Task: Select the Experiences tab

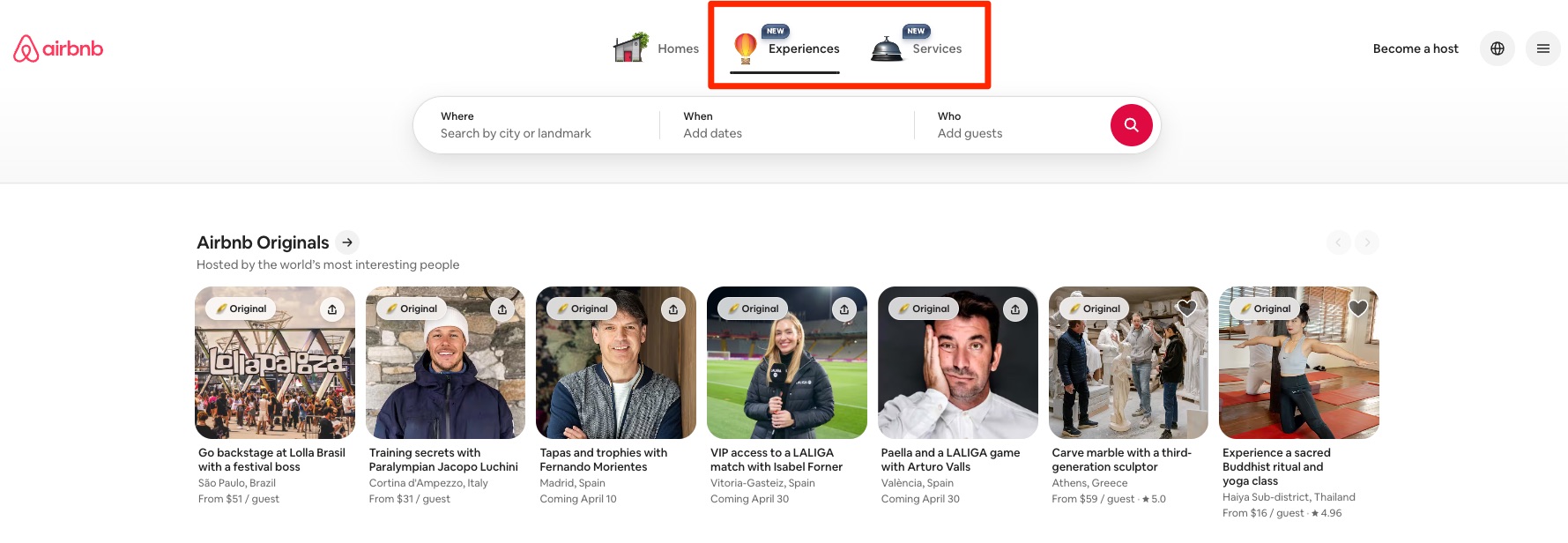Action: [x=784, y=48]
